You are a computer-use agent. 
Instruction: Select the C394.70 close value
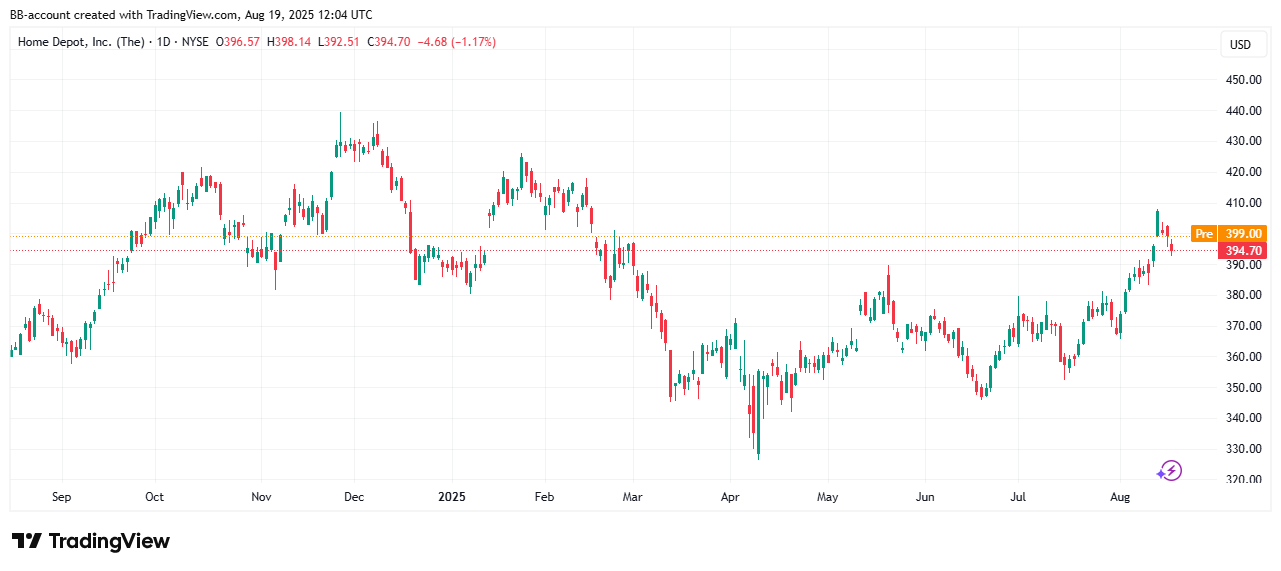(x=389, y=42)
